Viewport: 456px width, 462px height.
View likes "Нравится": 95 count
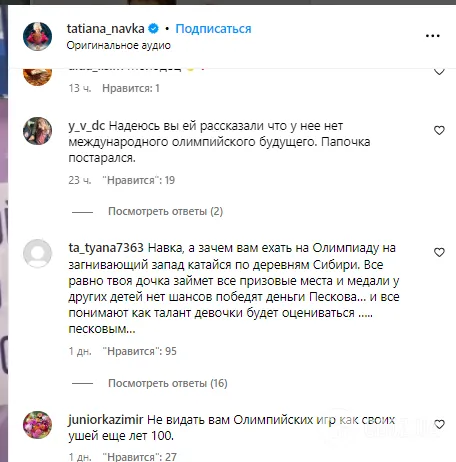click(139, 351)
